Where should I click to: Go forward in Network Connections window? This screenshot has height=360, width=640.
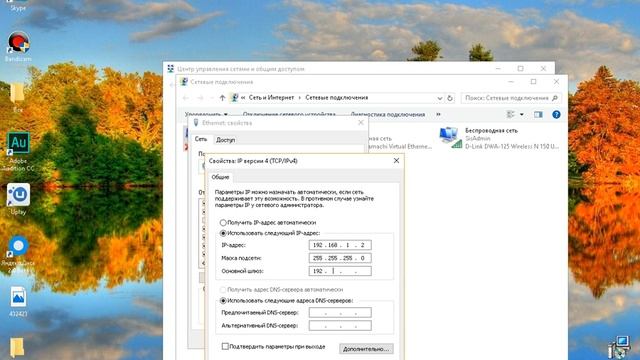(x=200, y=98)
